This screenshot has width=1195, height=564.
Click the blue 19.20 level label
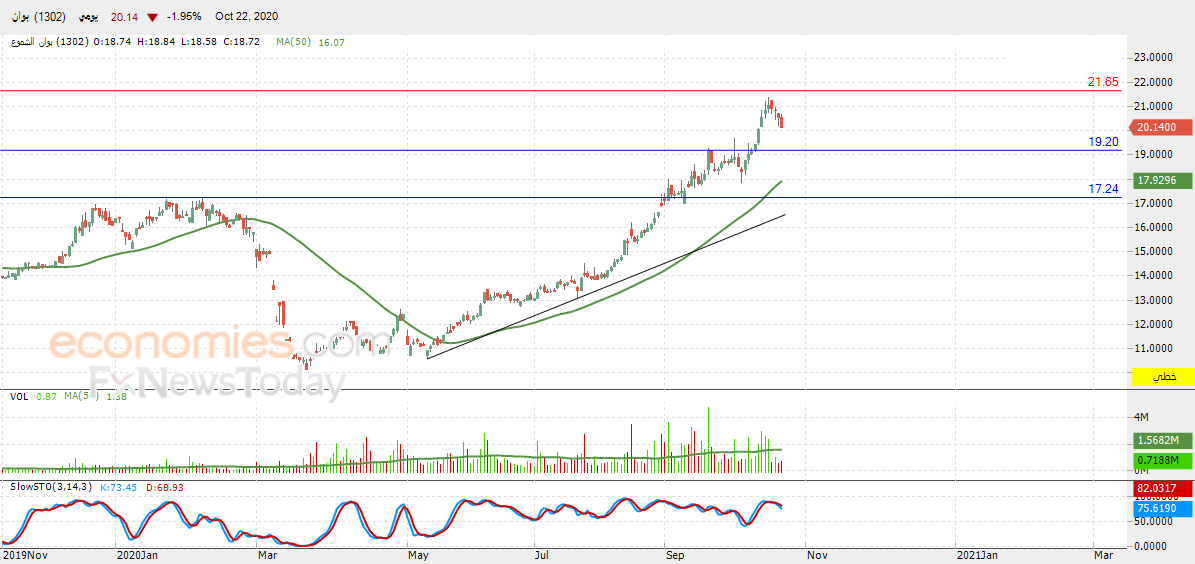1104,142
